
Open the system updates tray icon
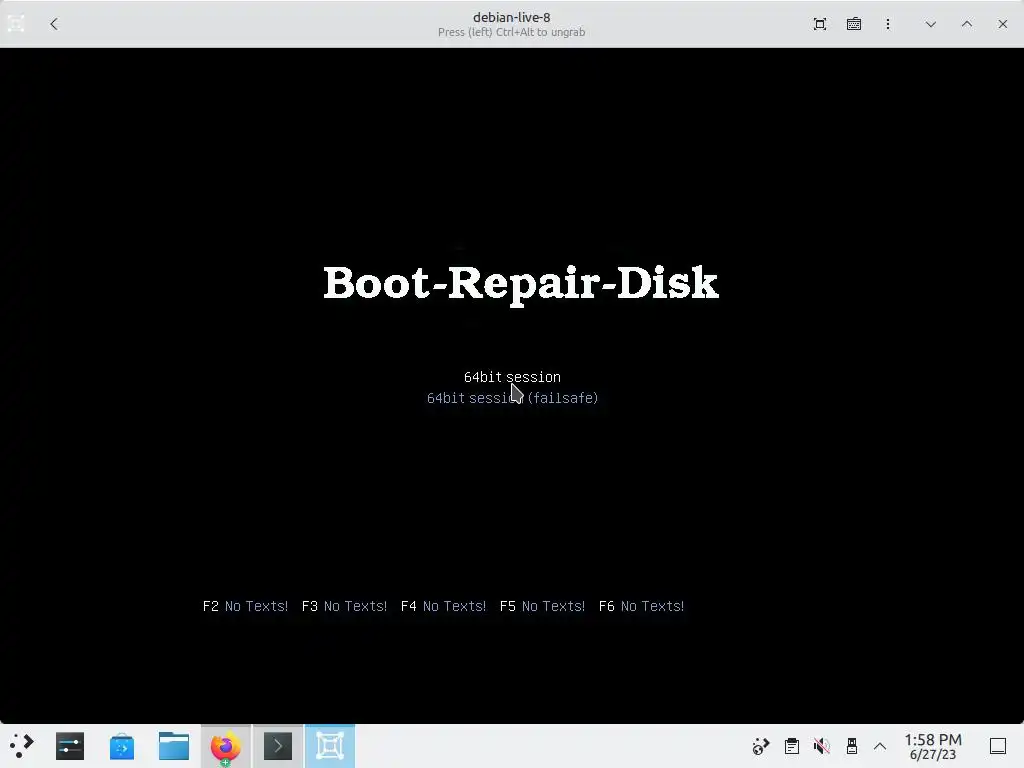[761, 746]
